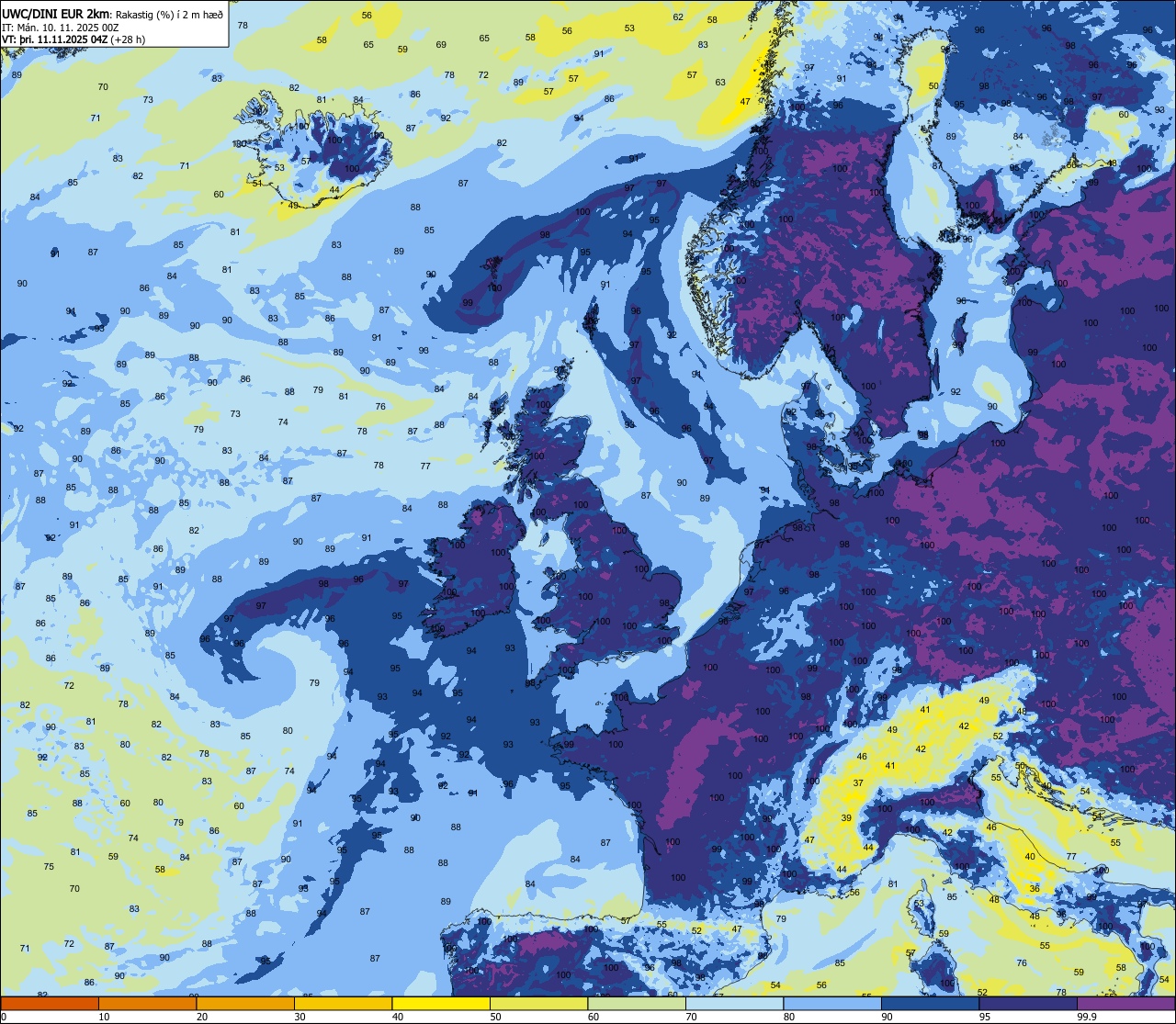Click the 50–60 yellow-green legend segment
The height and width of the screenshot is (1024, 1176).
[539, 1003]
